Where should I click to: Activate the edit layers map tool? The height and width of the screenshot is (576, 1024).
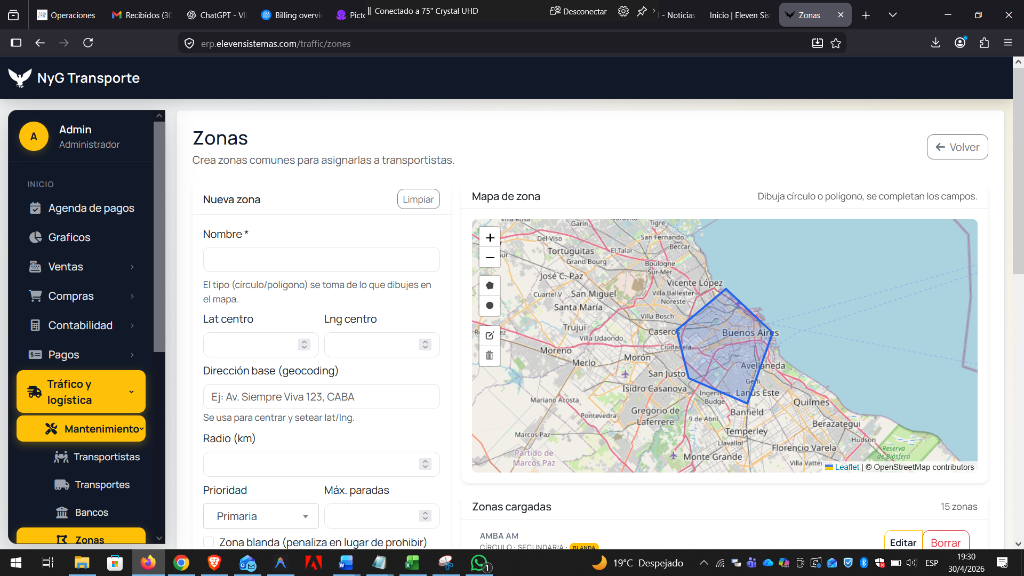pyautogui.click(x=490, y=336)
